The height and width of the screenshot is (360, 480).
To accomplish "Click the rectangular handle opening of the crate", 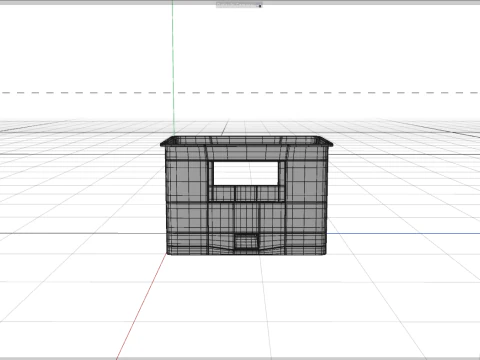I will point(246,173).
